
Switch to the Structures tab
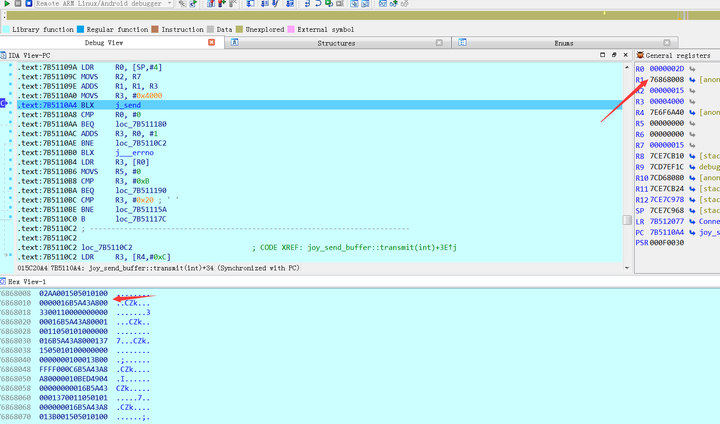tap(336, 43)
